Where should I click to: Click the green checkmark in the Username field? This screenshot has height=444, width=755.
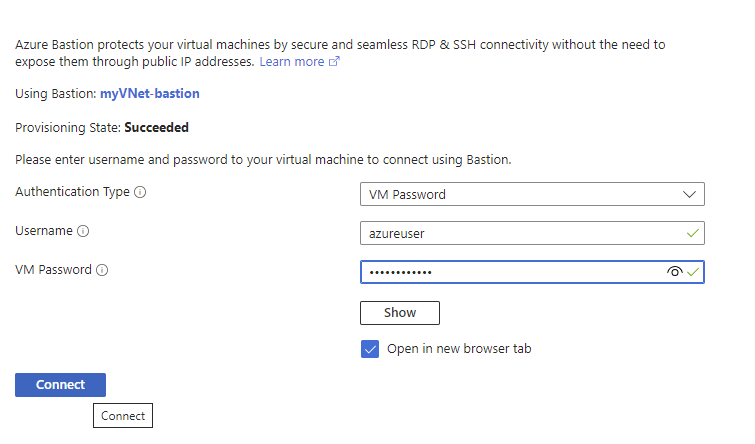pos(692,233)
